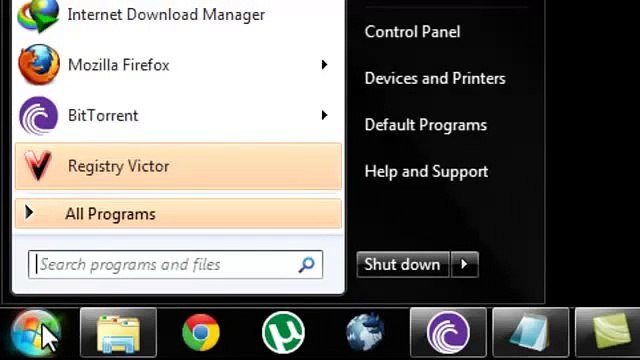Image resolution: width=640 pixels, height=360 pixels.
Task: Switch to BitTorrent window on the taskbar
Action: click(x=448, y=333)
